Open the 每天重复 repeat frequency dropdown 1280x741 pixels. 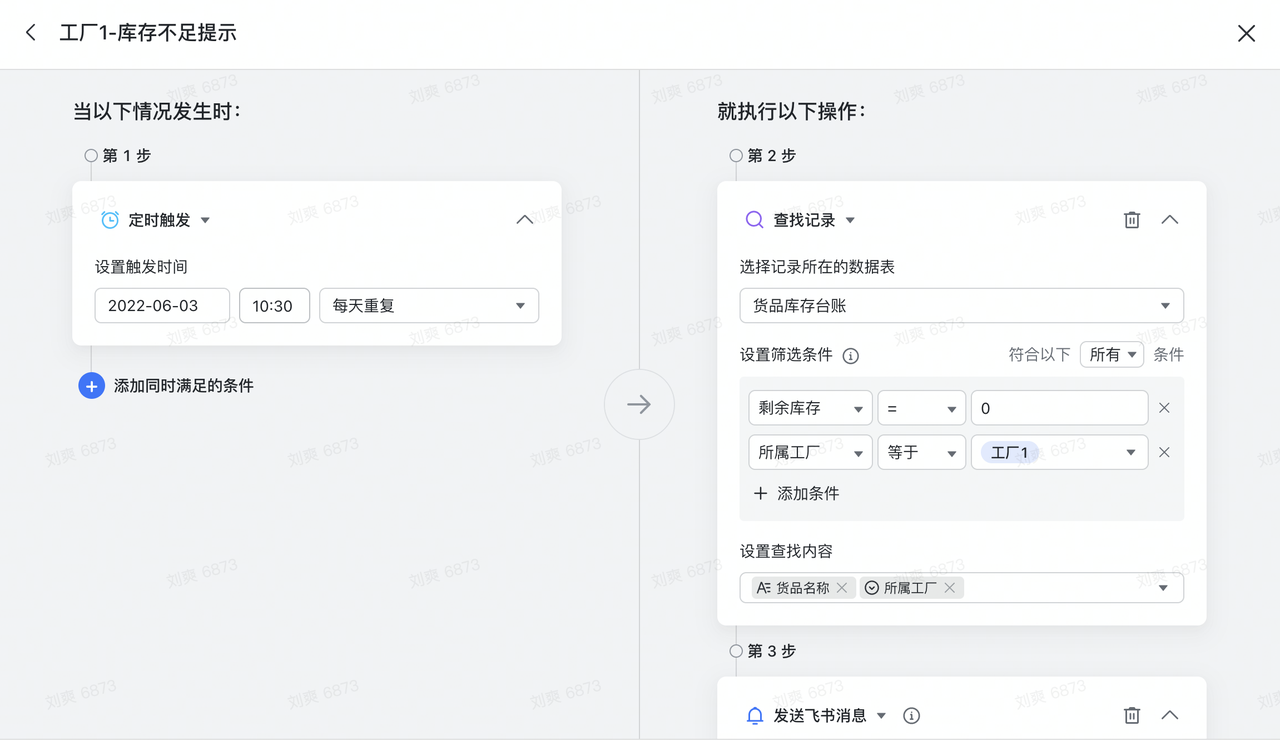[428, 306]
